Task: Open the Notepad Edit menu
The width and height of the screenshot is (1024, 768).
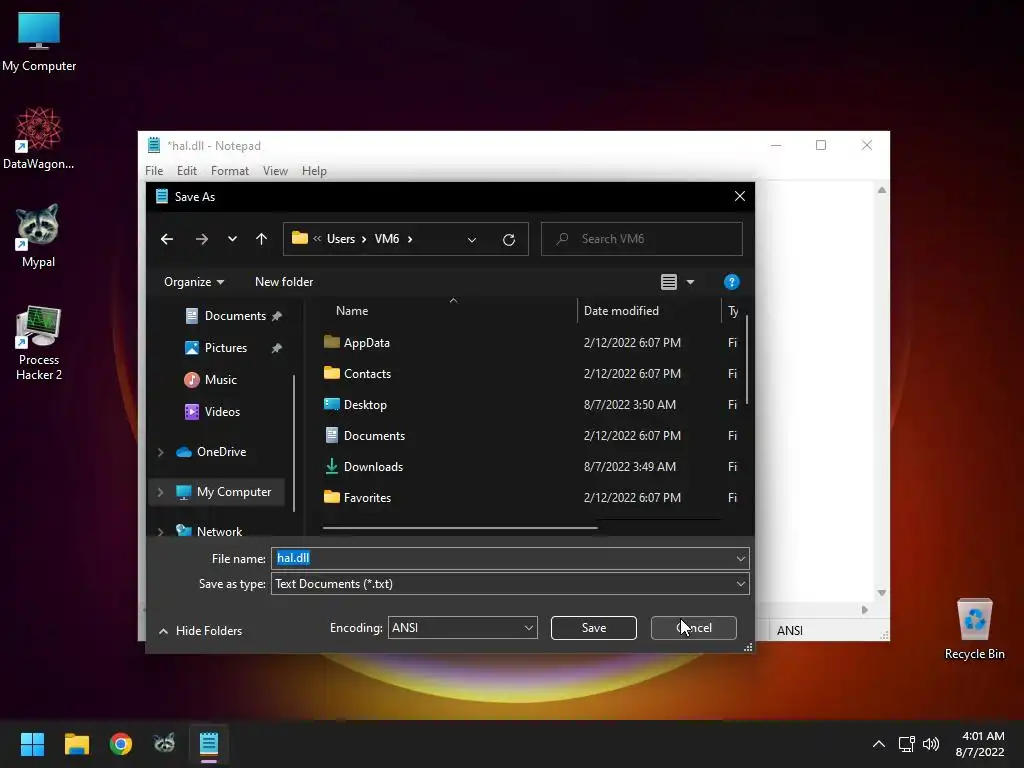Action: click(x=186, y=171)
